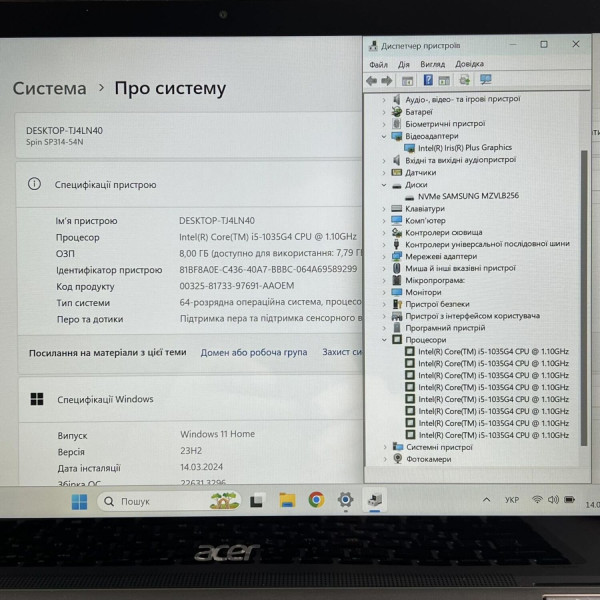The image size is (600, 600).
Task: Show hidden tray icons chevron
Action: pyautogui.click(x=486, y=500)
